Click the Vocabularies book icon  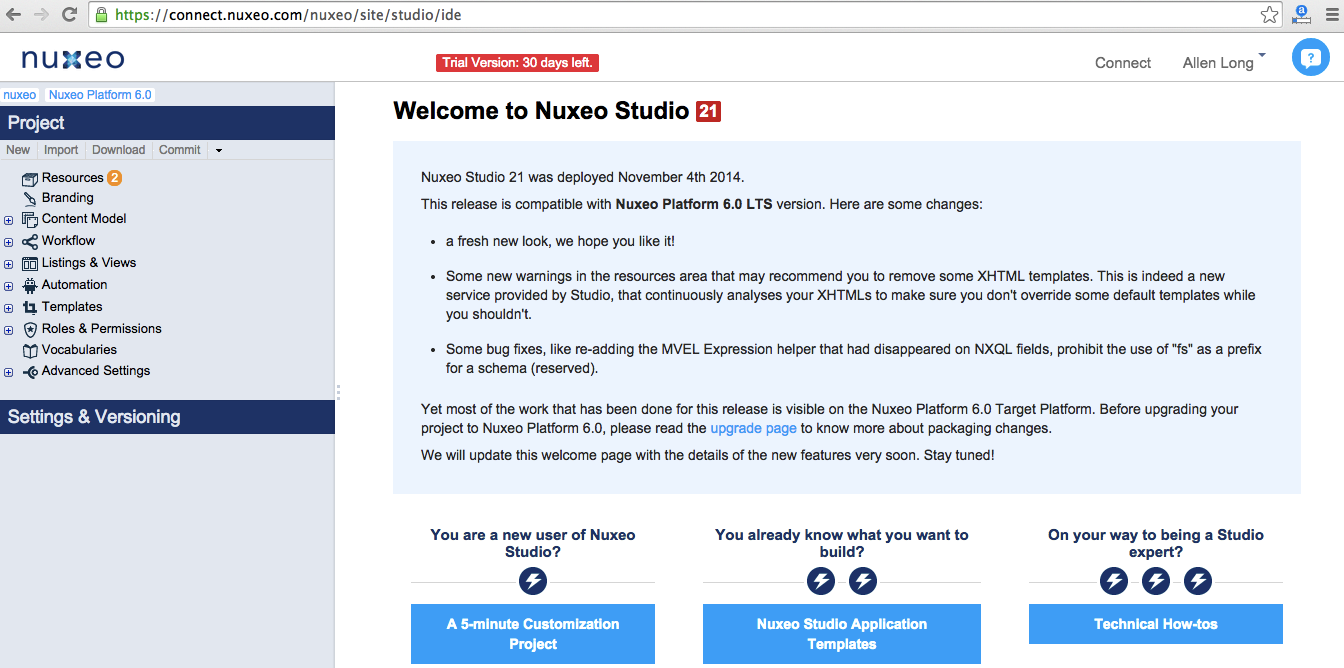(30, 351)
